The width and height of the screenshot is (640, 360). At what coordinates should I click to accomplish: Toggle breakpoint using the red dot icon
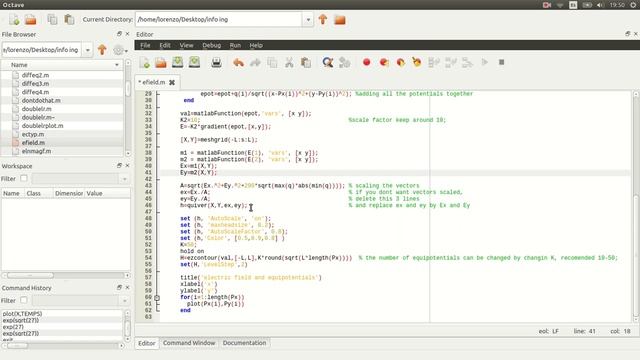tap(367, 62)
